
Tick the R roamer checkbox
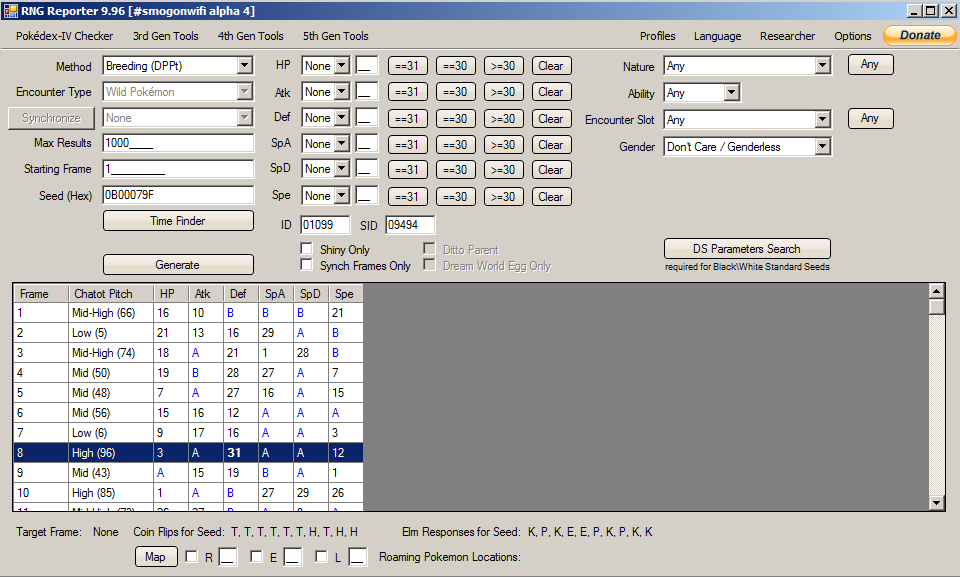(x=192, y=556)
